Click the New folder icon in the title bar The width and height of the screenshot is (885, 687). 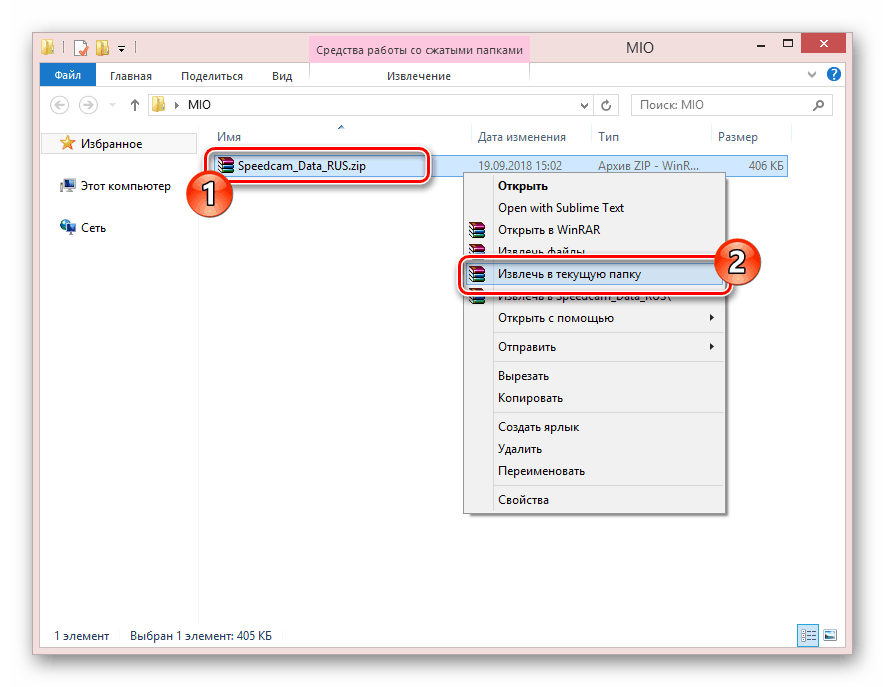101,47
